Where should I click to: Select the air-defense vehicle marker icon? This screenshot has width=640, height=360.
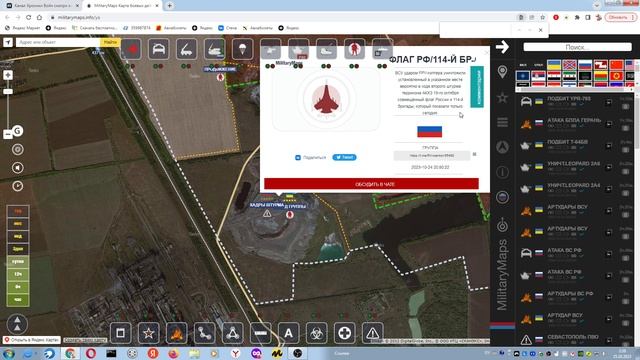215,49
